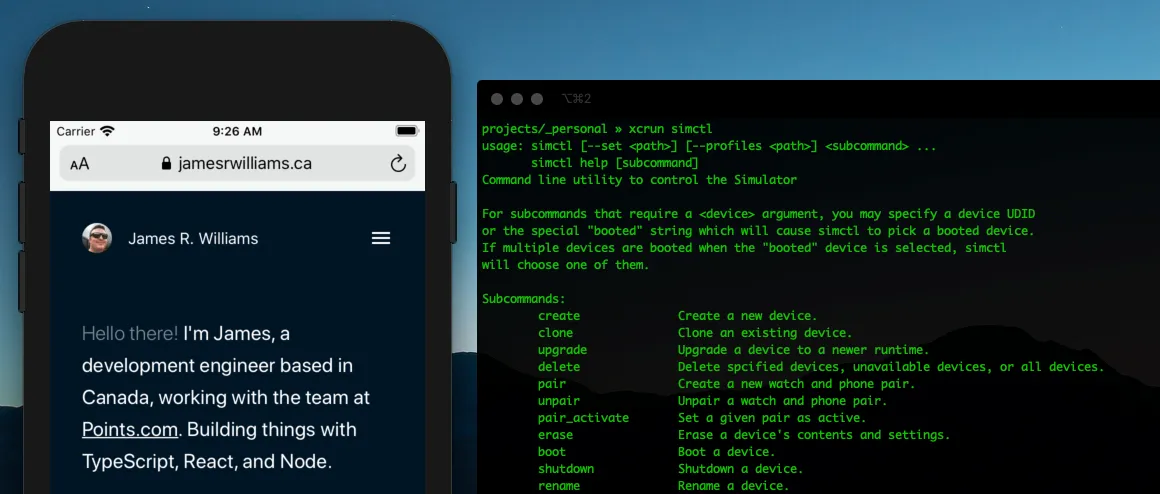This screenshot has height=494, width=1160.
Task: Click the 9:26 AM clock in simulator
Action: (x=237, y=131)
